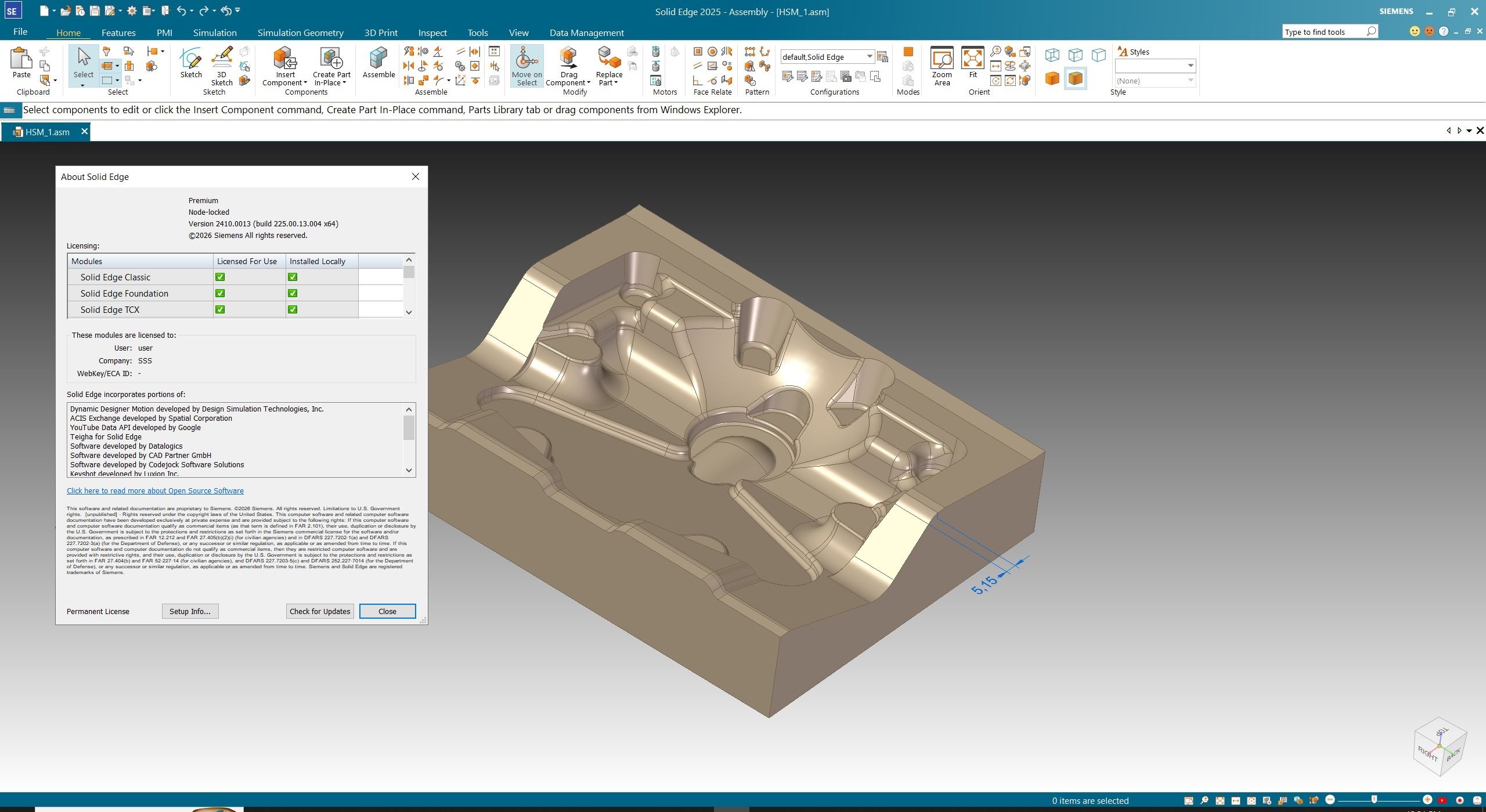Open the default,Solid Edge configuration dropdown
This screenshot has width=1486, height=812.
pos(870,56)
